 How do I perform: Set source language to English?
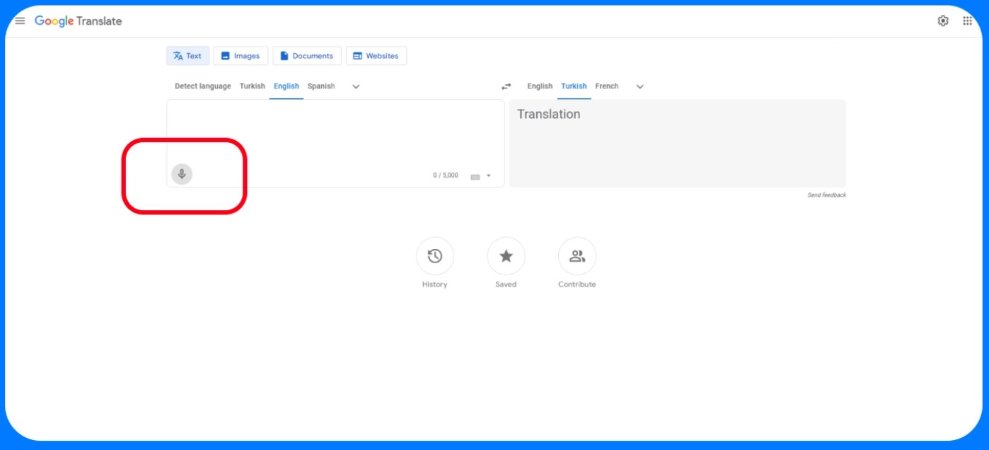coord(286,86)
